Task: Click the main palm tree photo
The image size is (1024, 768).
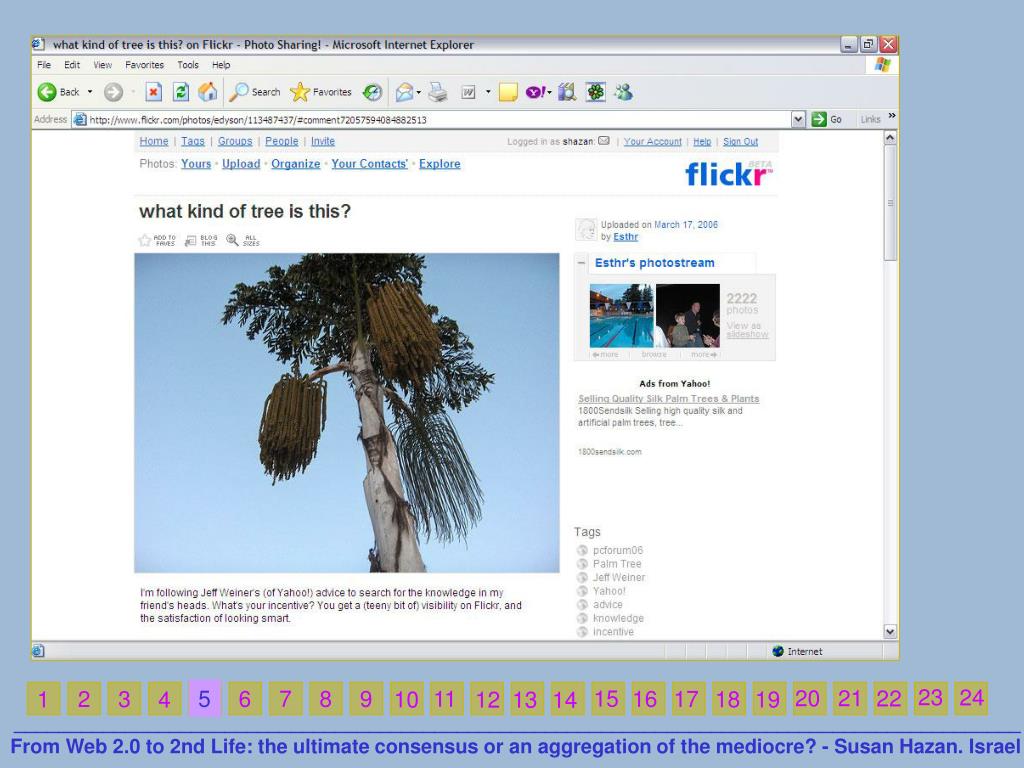Action: point(347,413)
